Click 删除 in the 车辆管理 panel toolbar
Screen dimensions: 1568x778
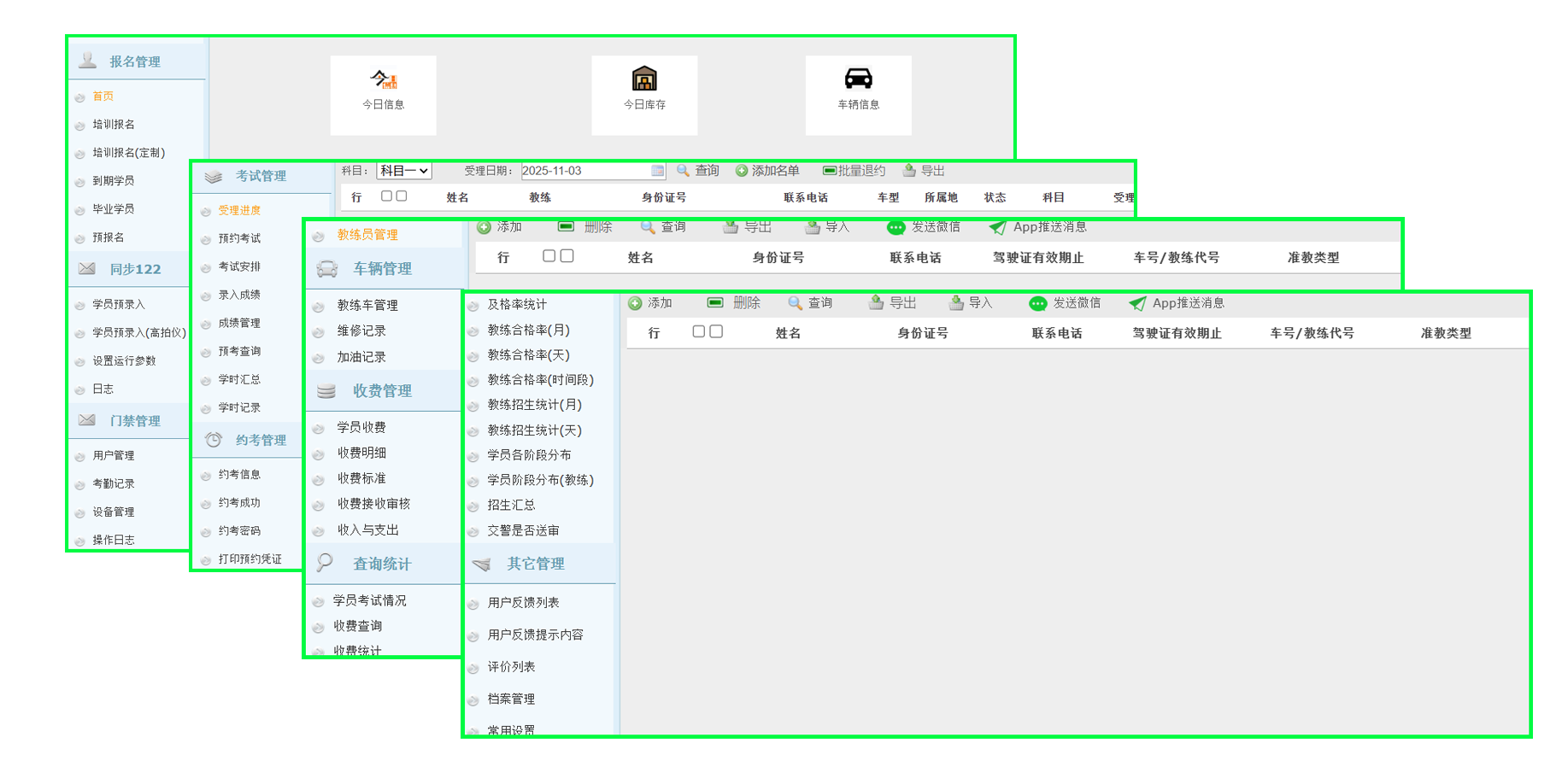[x=585, y=227]
